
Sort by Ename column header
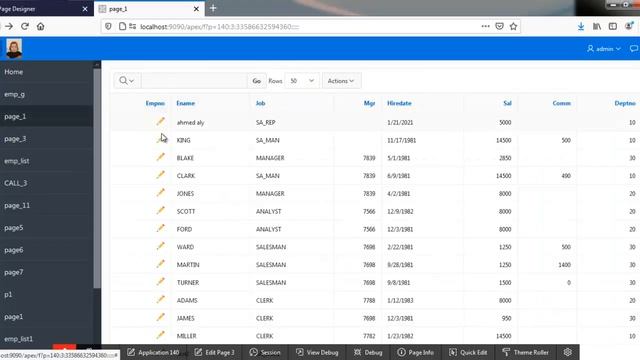(186, 103)
